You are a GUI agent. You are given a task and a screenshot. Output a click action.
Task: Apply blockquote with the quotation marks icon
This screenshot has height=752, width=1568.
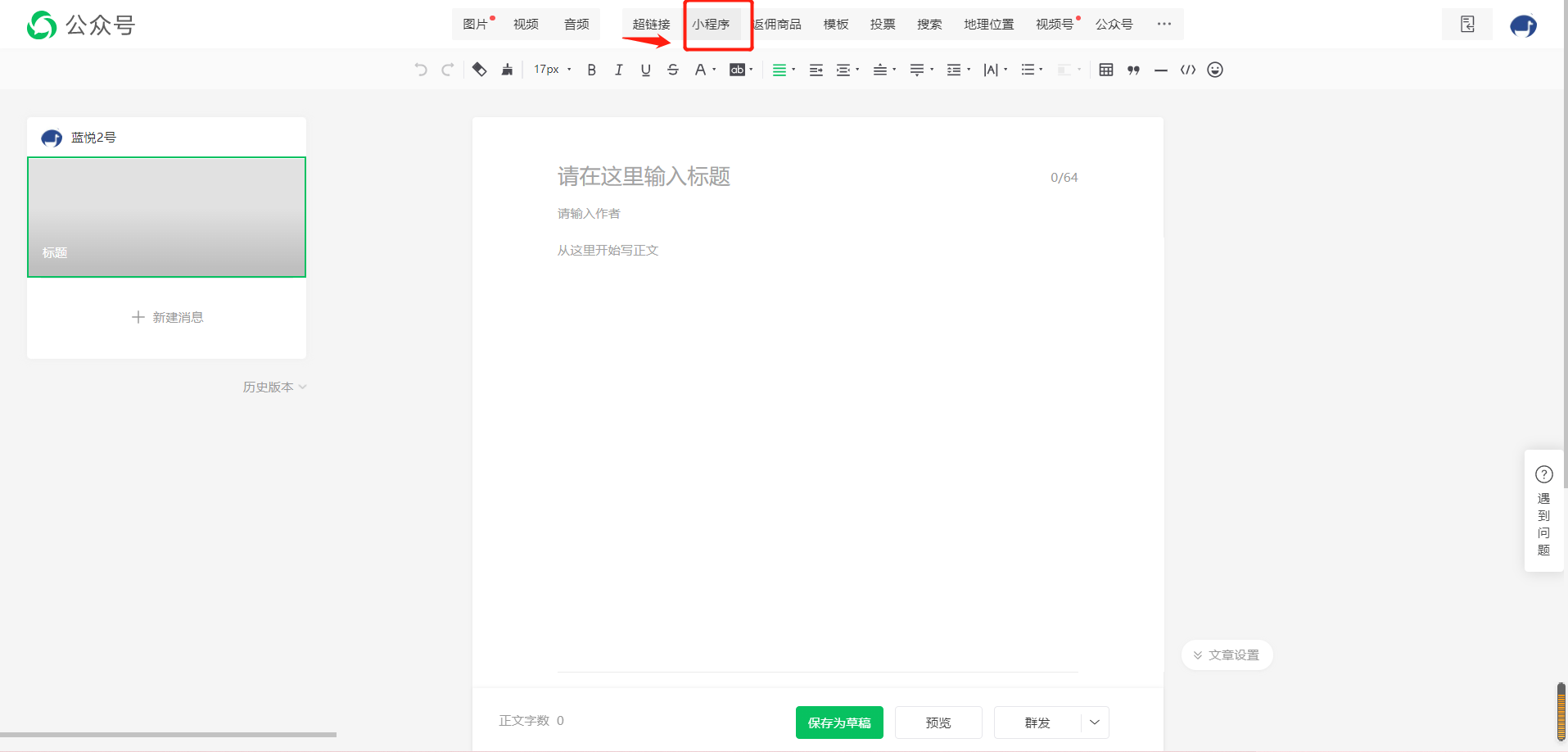click(1134, 70)
